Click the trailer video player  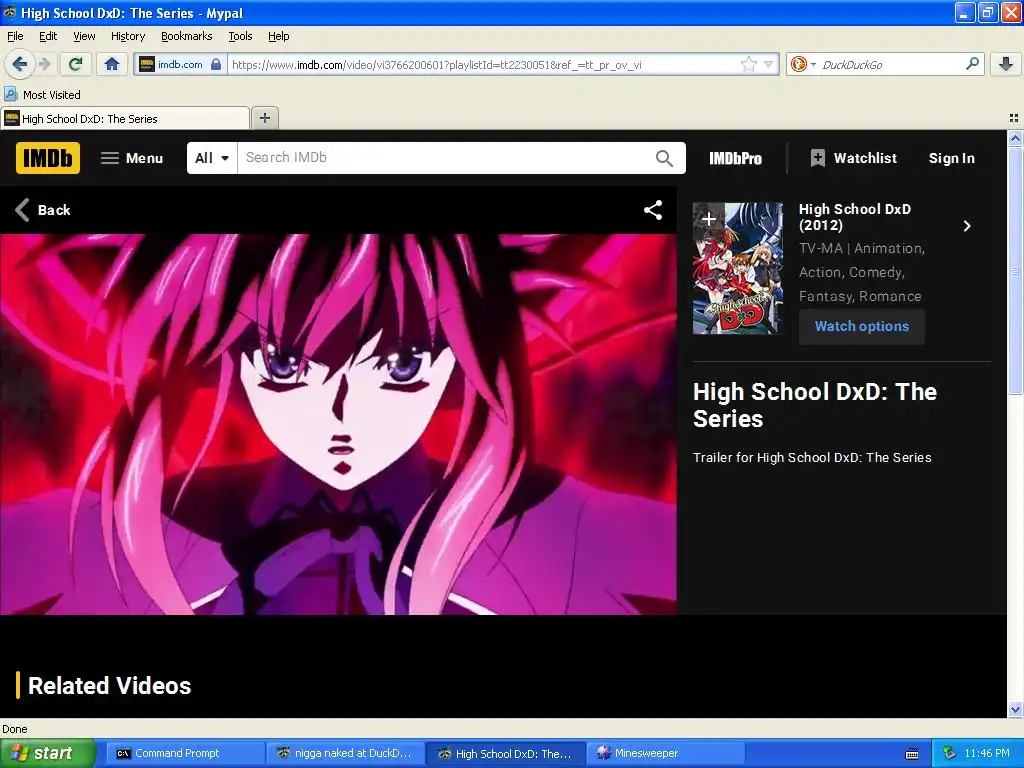pyautogui.click(x=338, y=424)
